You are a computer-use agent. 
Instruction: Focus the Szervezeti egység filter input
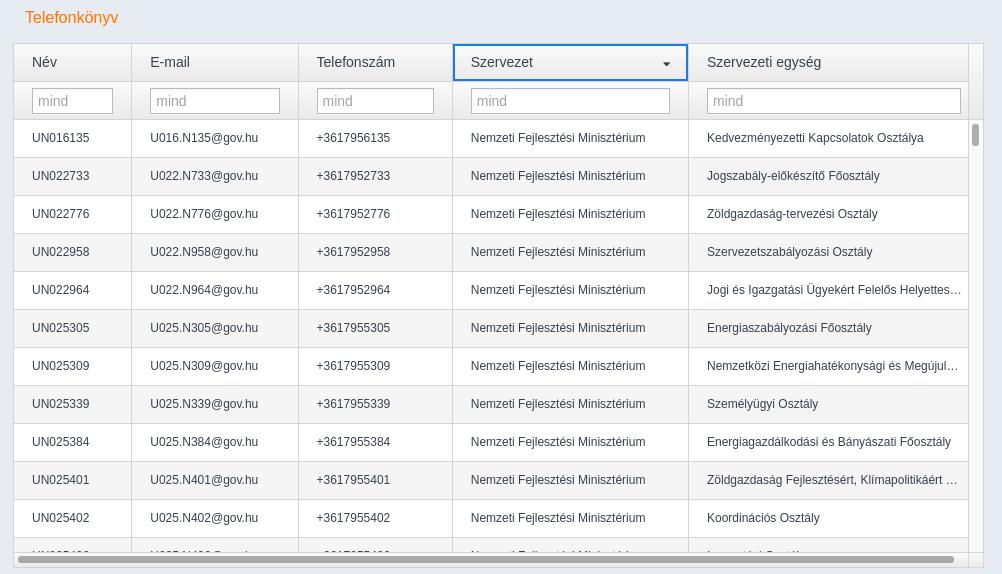pos(833,101)
